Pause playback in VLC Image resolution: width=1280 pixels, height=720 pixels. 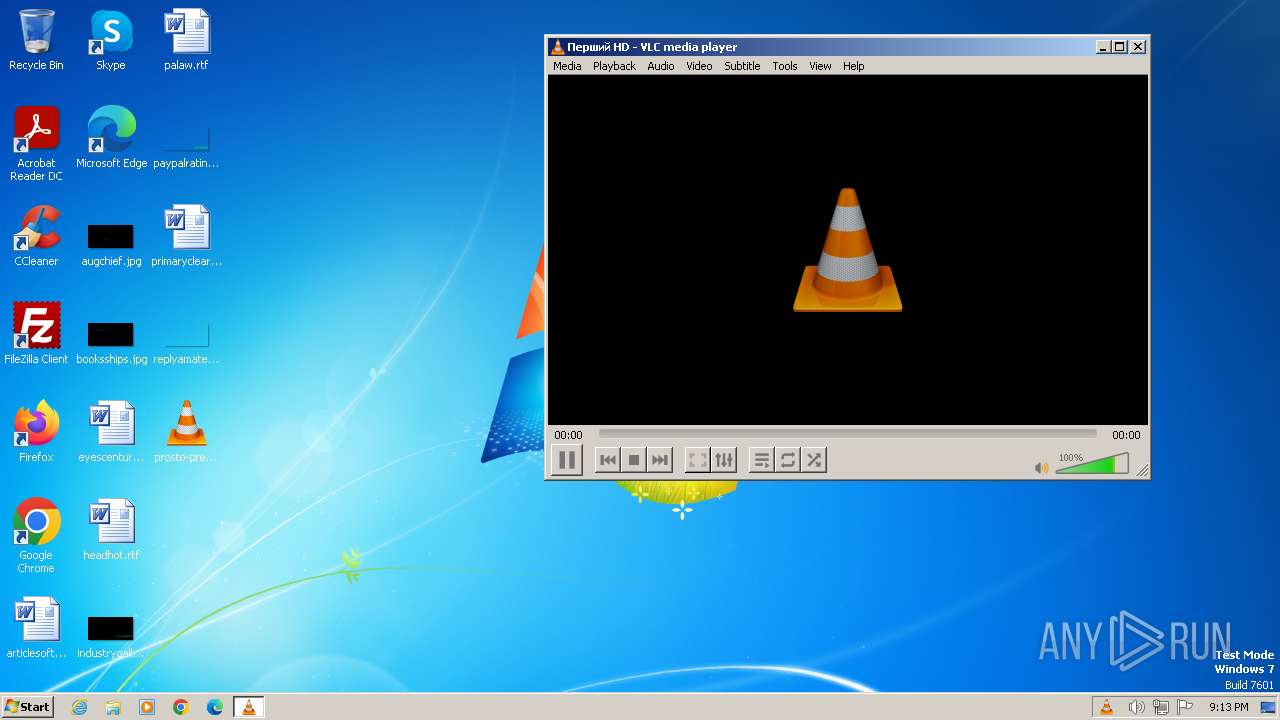pyautogui.click(x=567, y=460)
